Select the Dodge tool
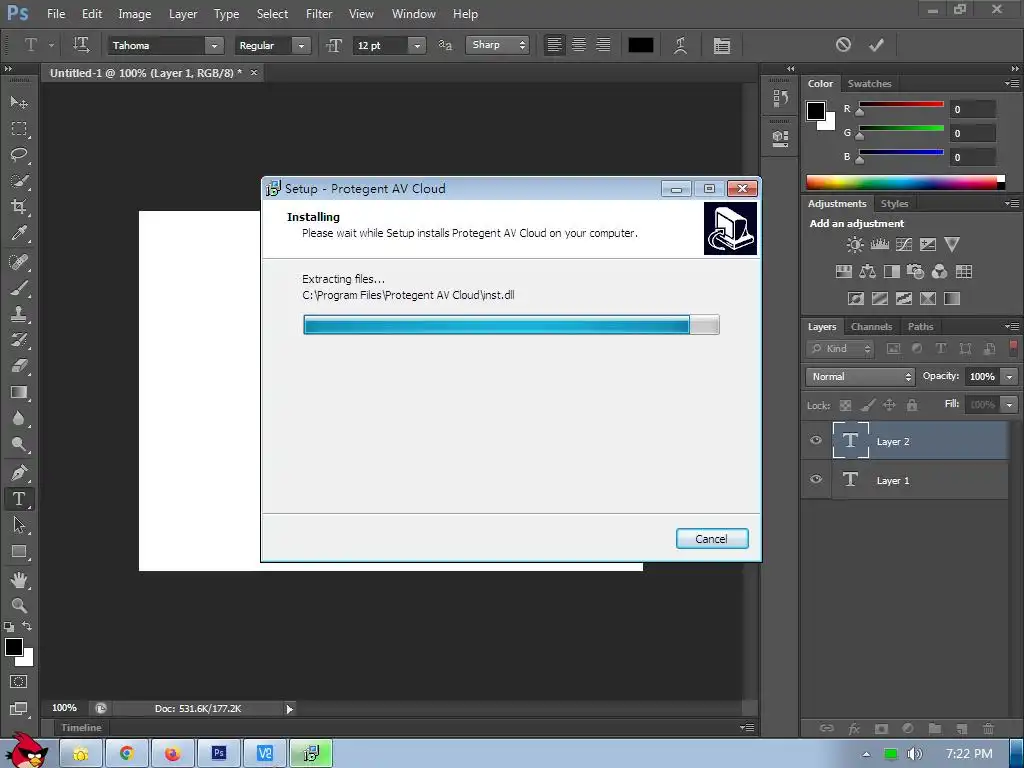This screenshot has width=1024, height=768. point(18,445)
